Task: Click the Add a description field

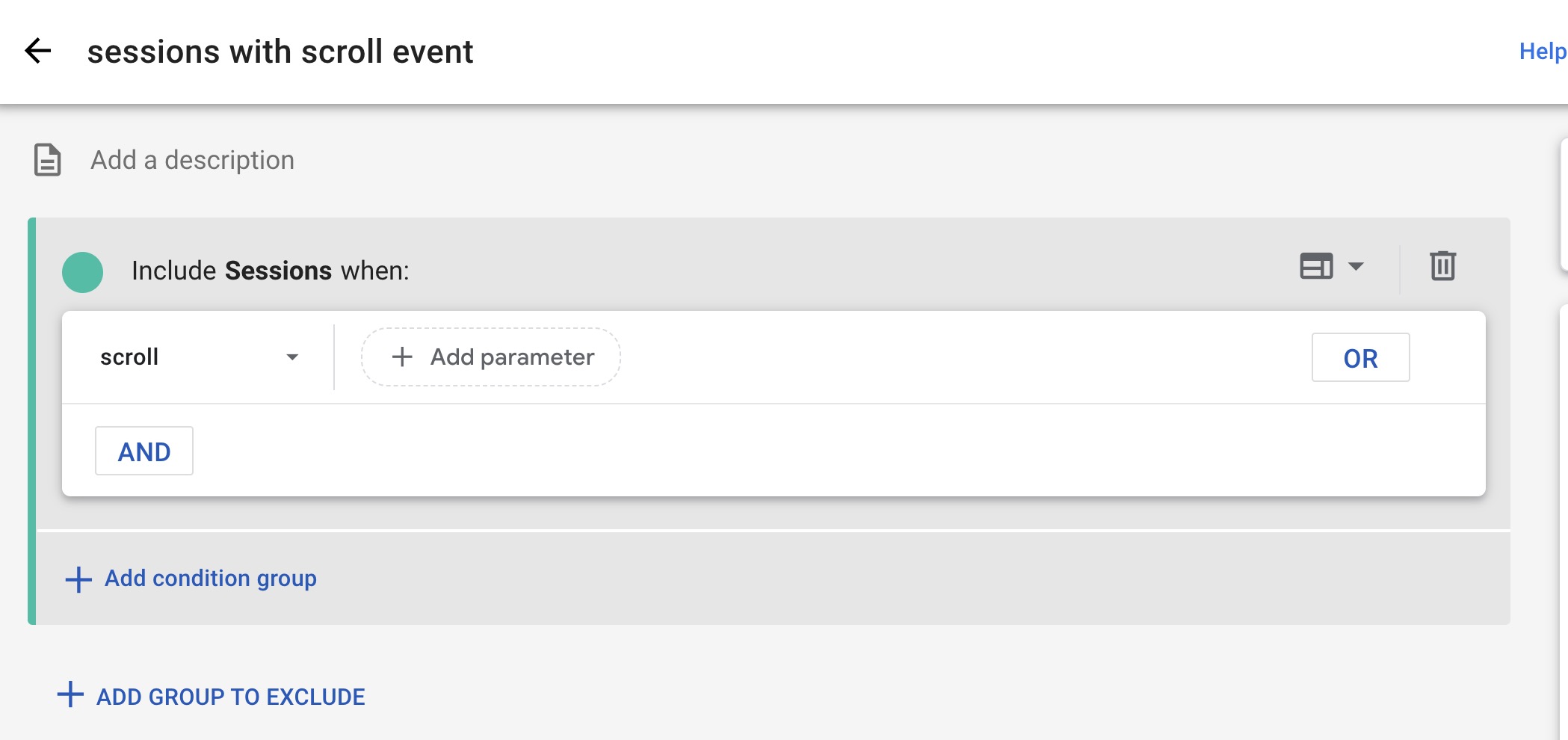Action: tap(192, 160)
